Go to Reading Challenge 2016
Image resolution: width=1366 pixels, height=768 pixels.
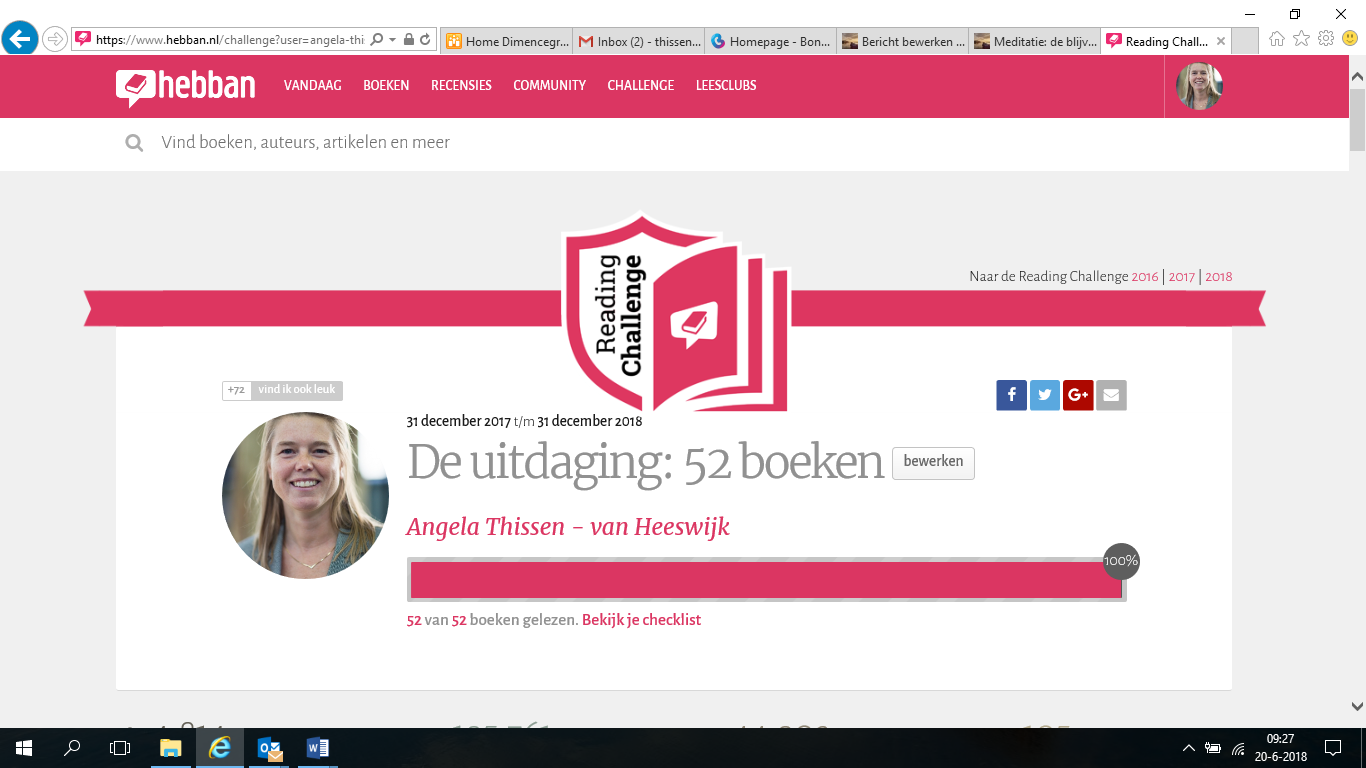(x=1144, y=277)
